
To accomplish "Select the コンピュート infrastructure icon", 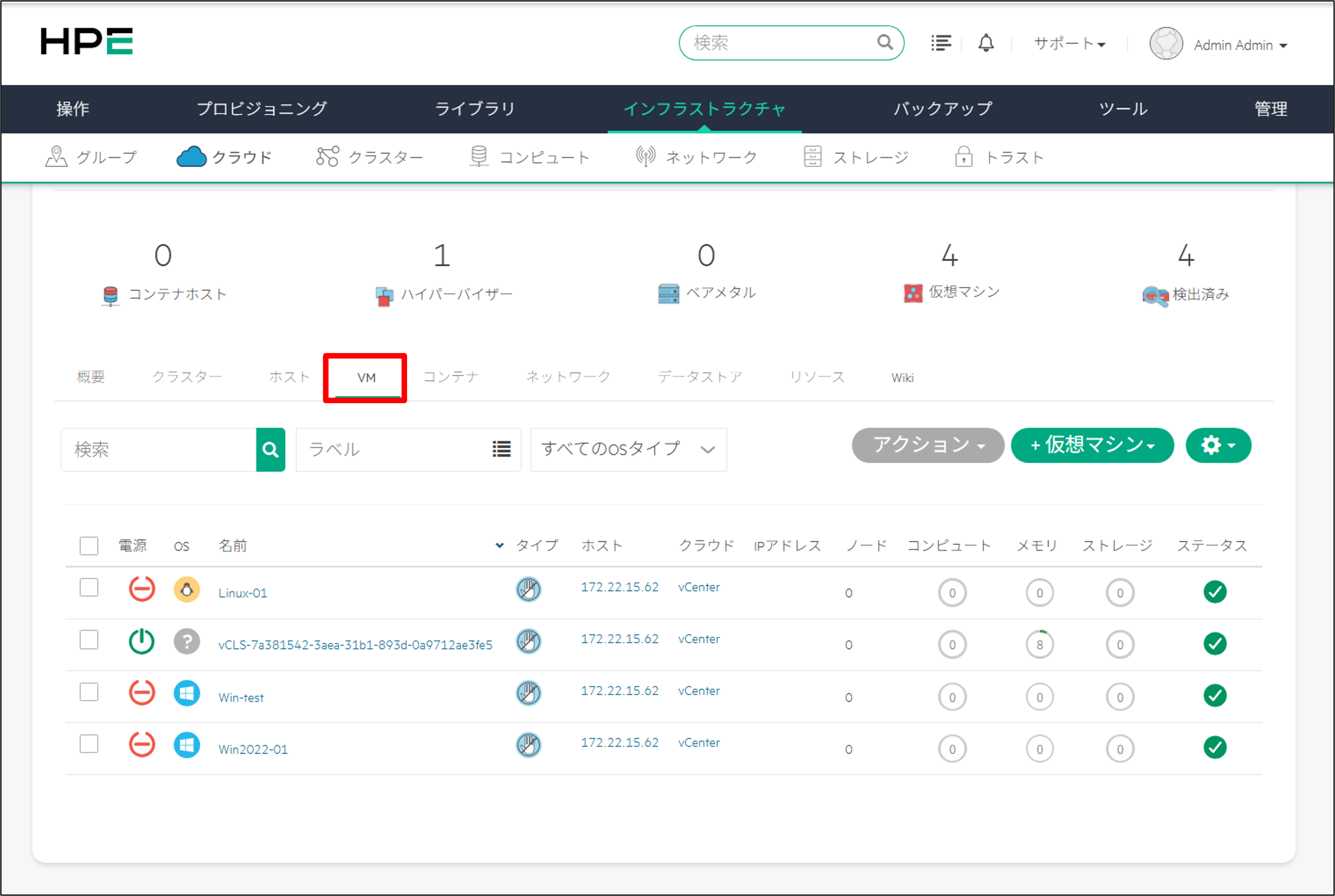I will [x=479, y=156].
